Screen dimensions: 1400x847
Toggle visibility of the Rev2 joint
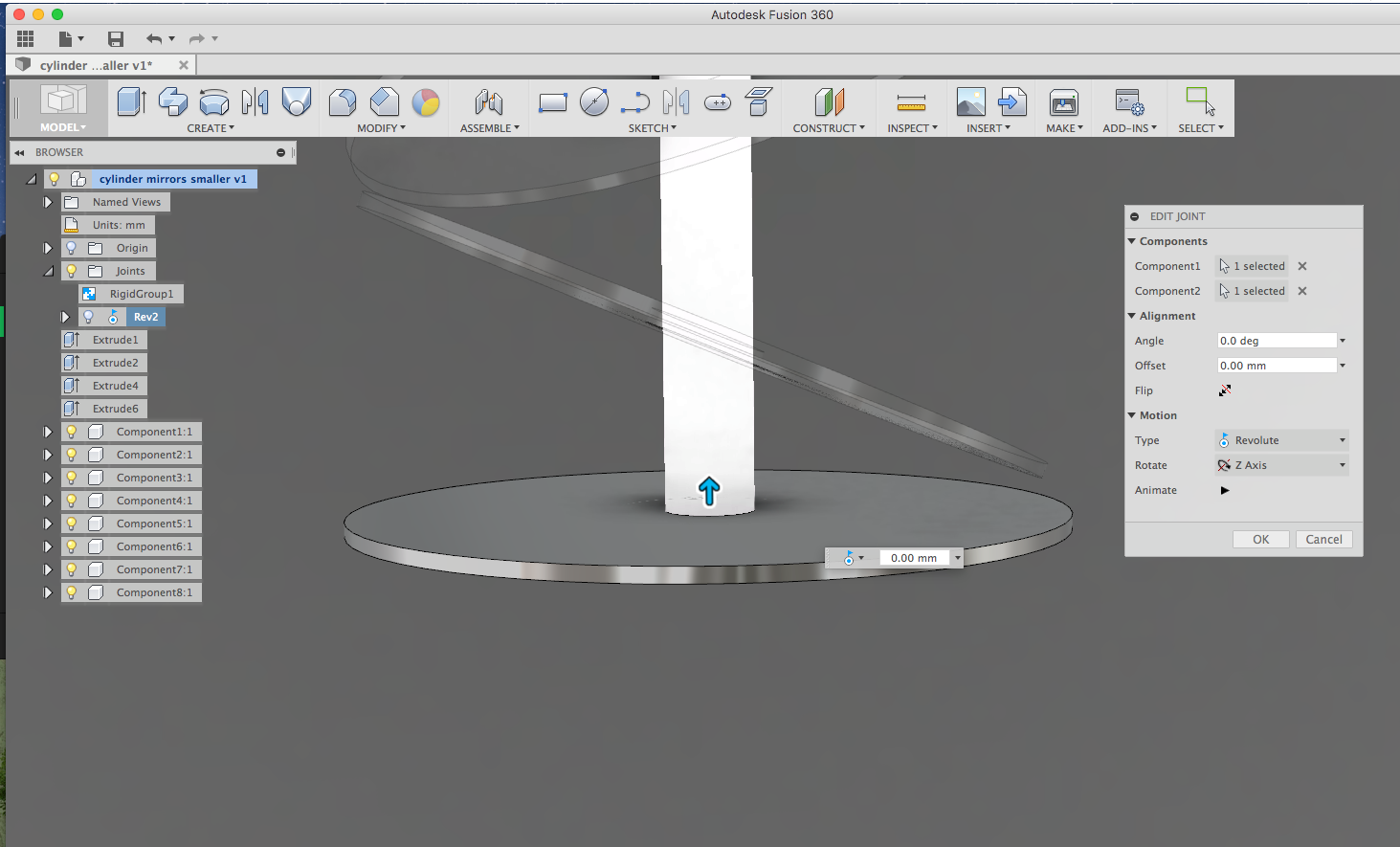pos(88,316)
